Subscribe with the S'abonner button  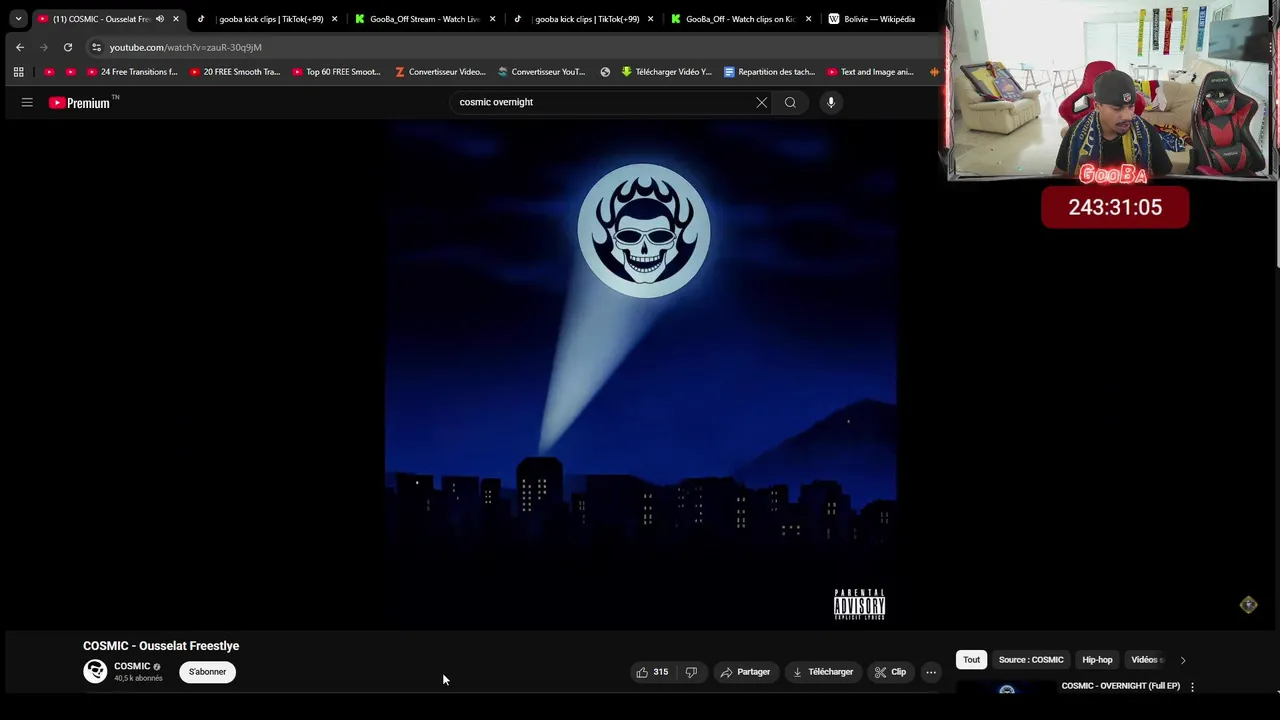coord(208,672)
